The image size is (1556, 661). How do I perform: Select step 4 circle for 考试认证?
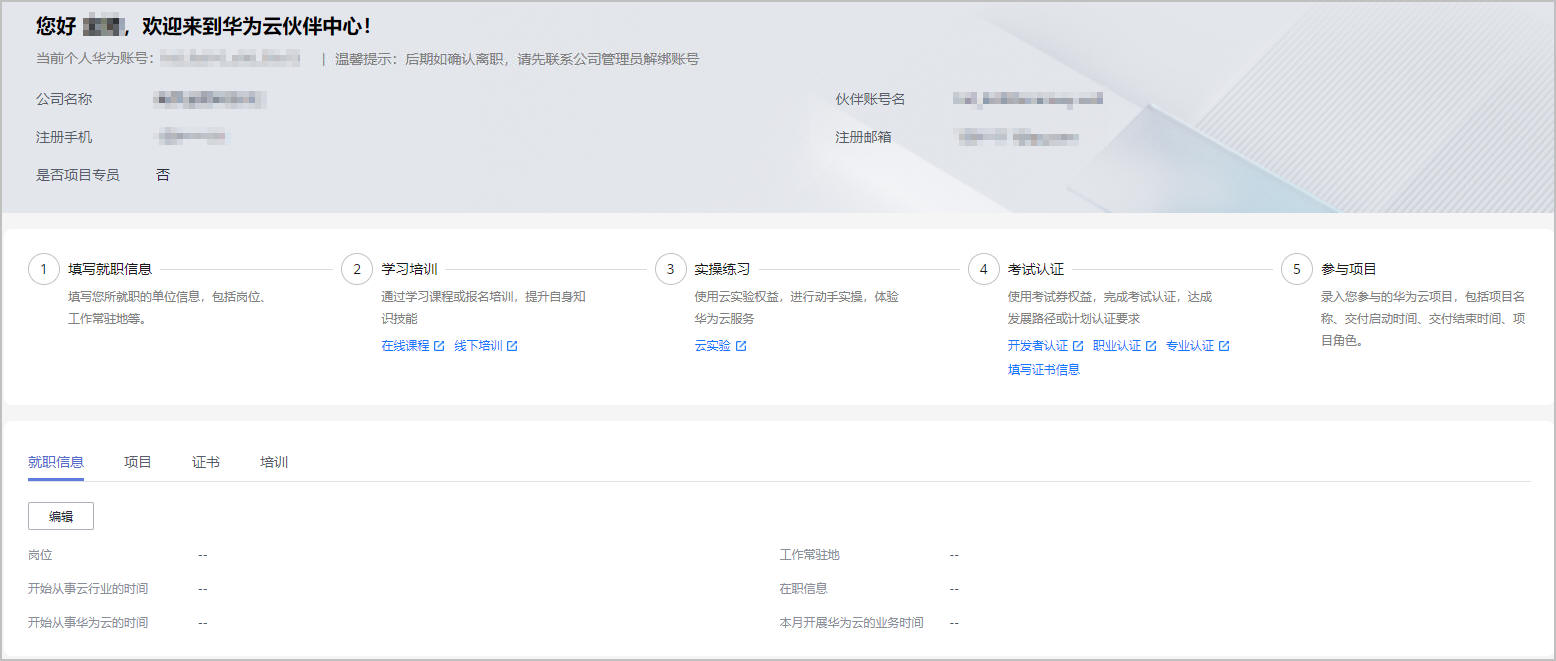[x=984, y=269]
